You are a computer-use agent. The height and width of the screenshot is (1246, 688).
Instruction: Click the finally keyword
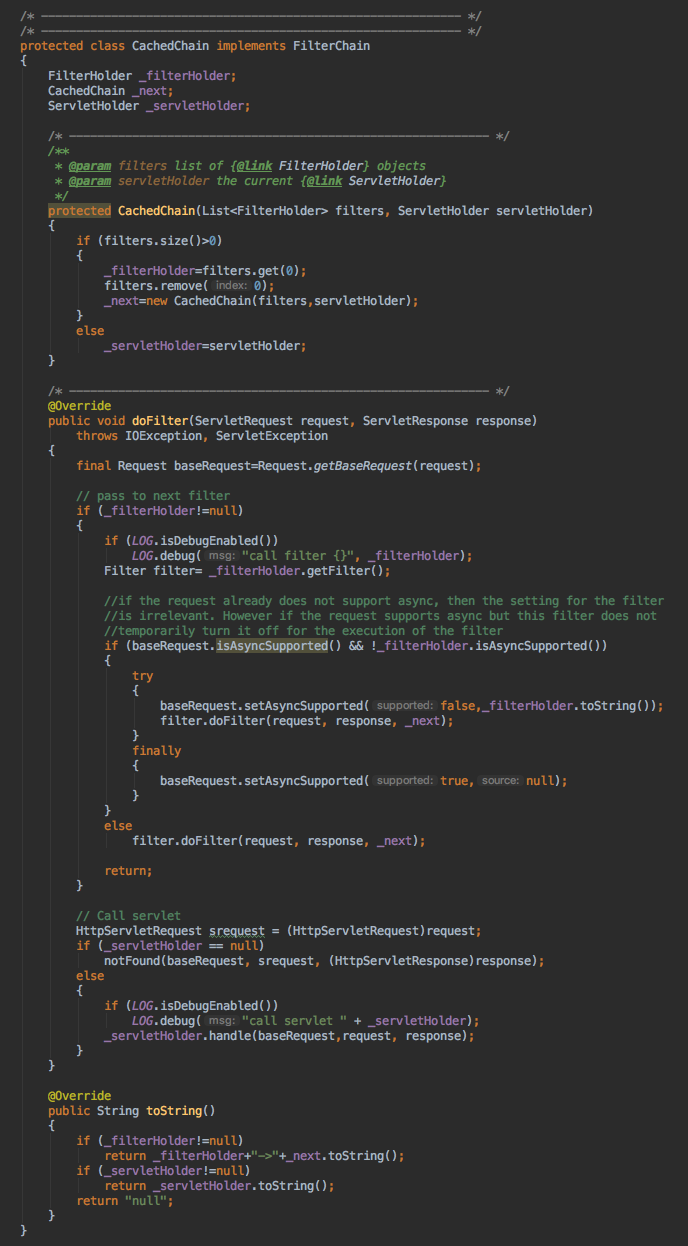point(156,750)
